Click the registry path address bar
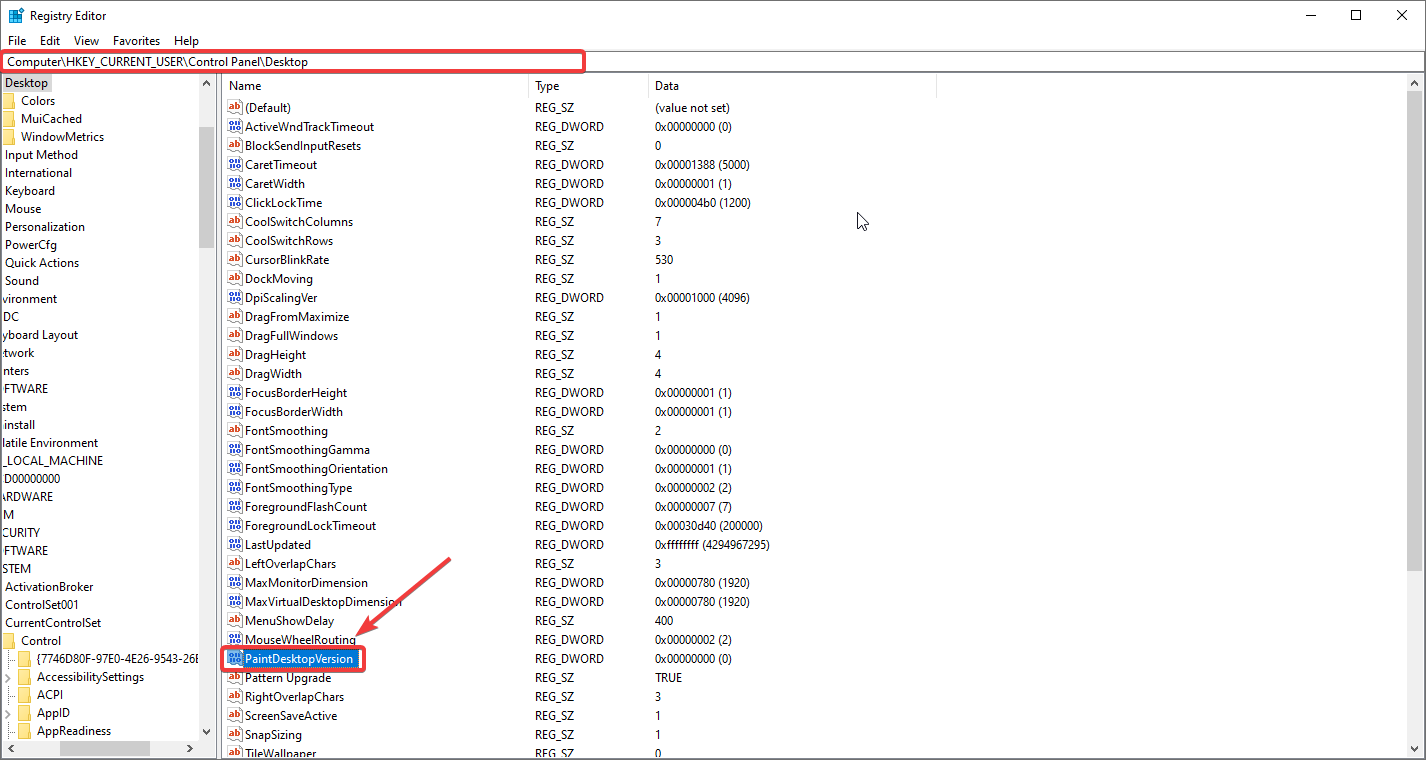 tap(292, 62)
